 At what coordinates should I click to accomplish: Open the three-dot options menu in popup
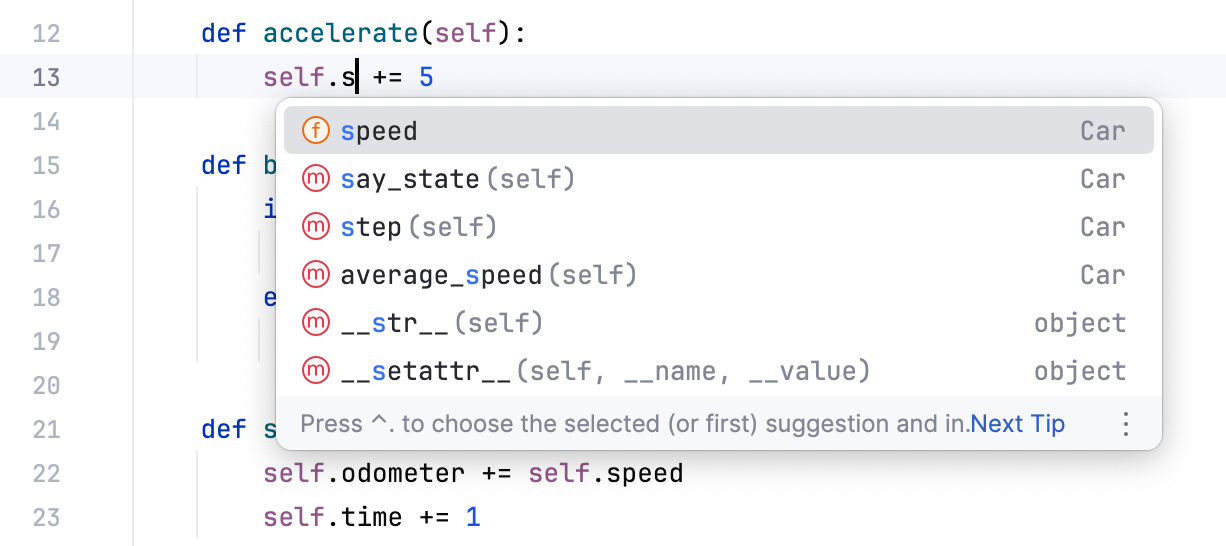(x=1126, y=424)
